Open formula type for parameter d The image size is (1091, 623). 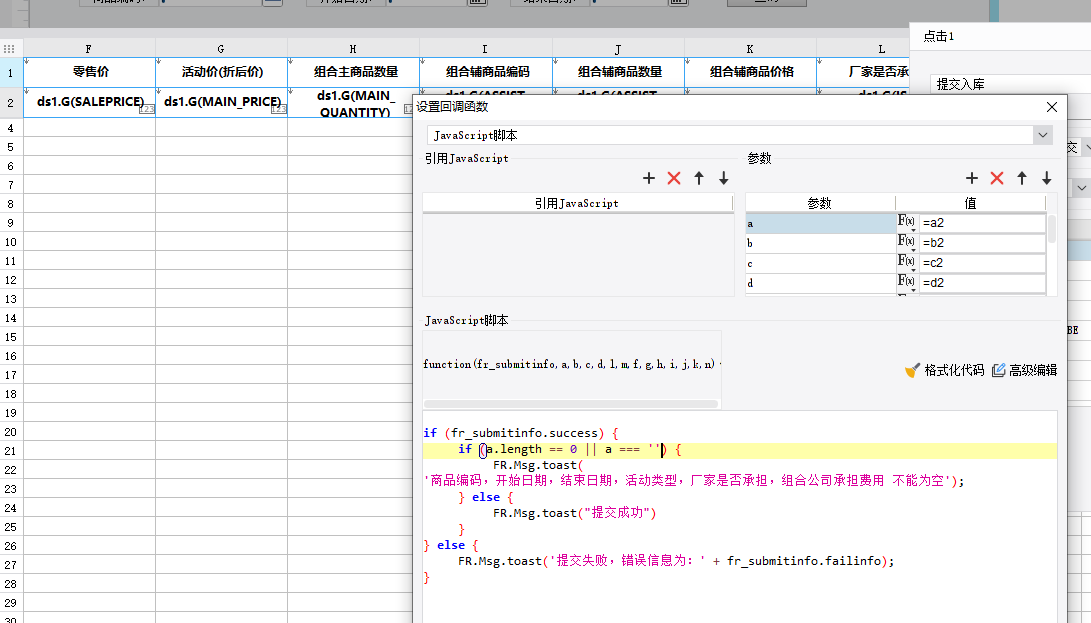[906, 282]
